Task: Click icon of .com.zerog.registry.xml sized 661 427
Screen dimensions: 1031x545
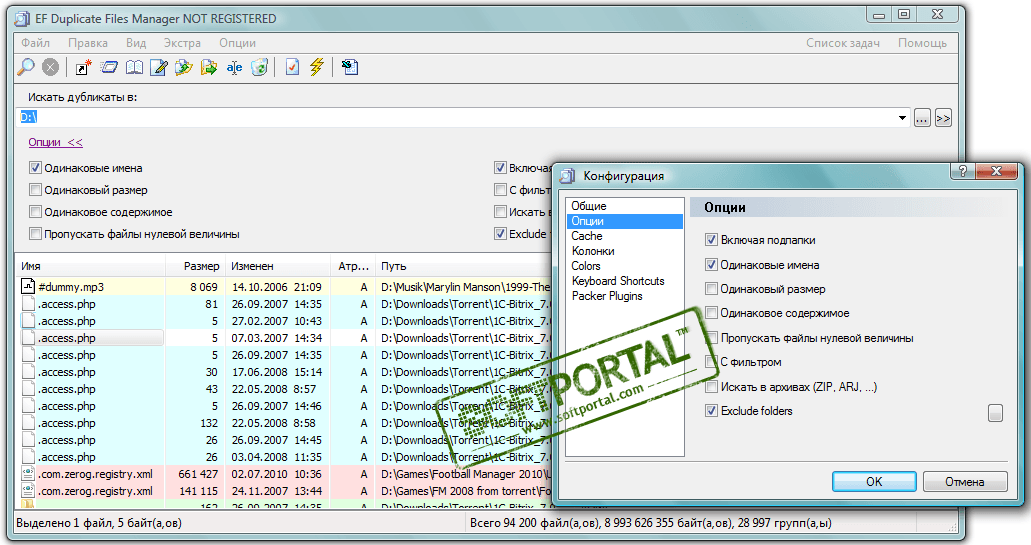Action: [28, 474]
